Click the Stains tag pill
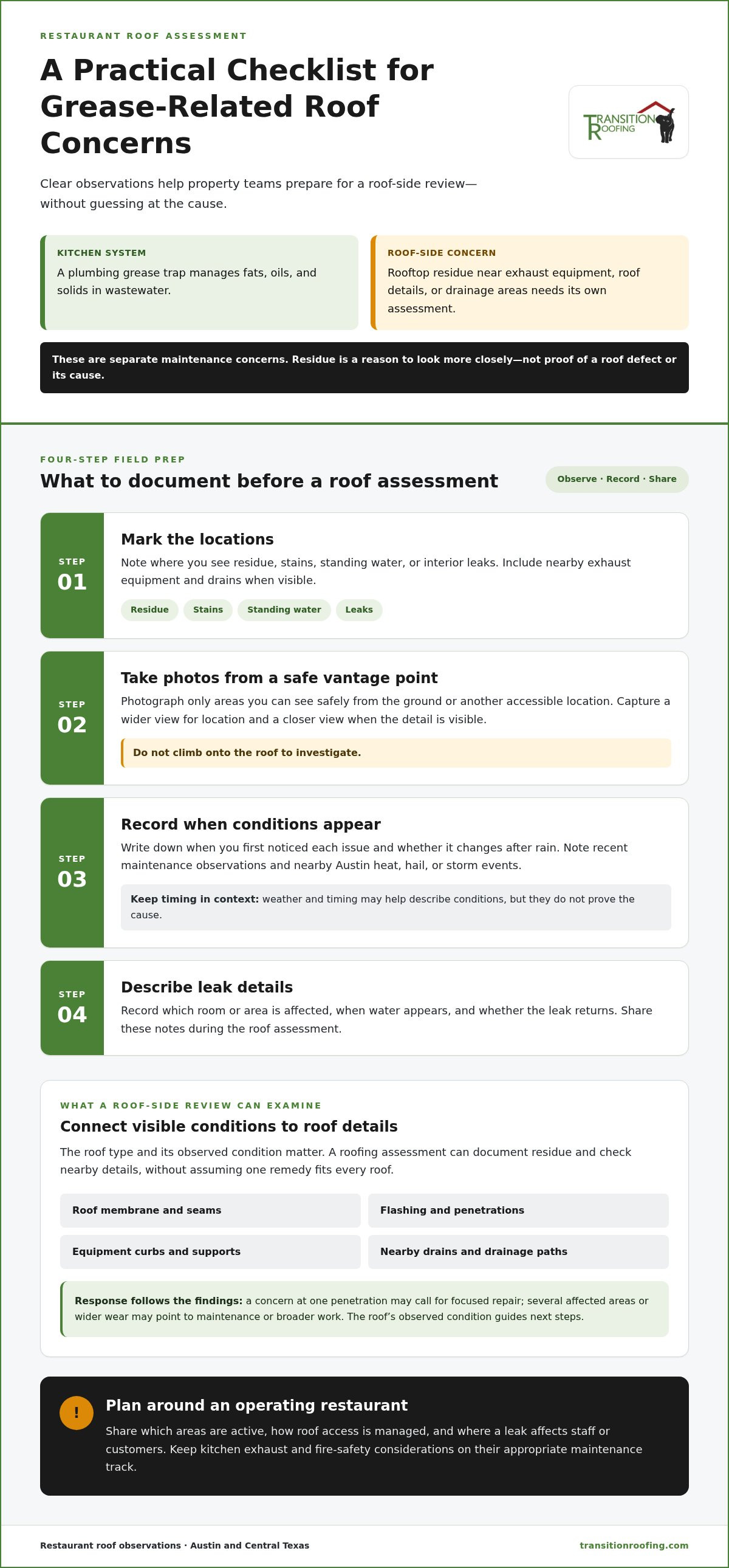 pyautogui.click(x=208, y=610)
